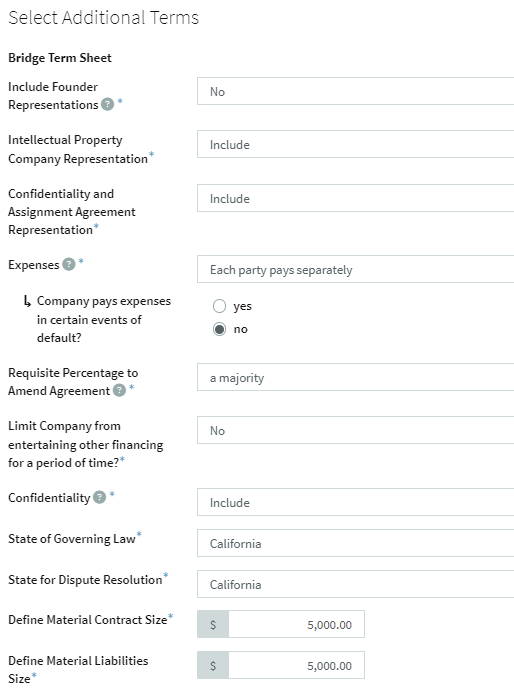Open Include Founder Representations dropdown showing No
Image resolution: width=514 pixels, height=699 pixels.
coord(356,91)
